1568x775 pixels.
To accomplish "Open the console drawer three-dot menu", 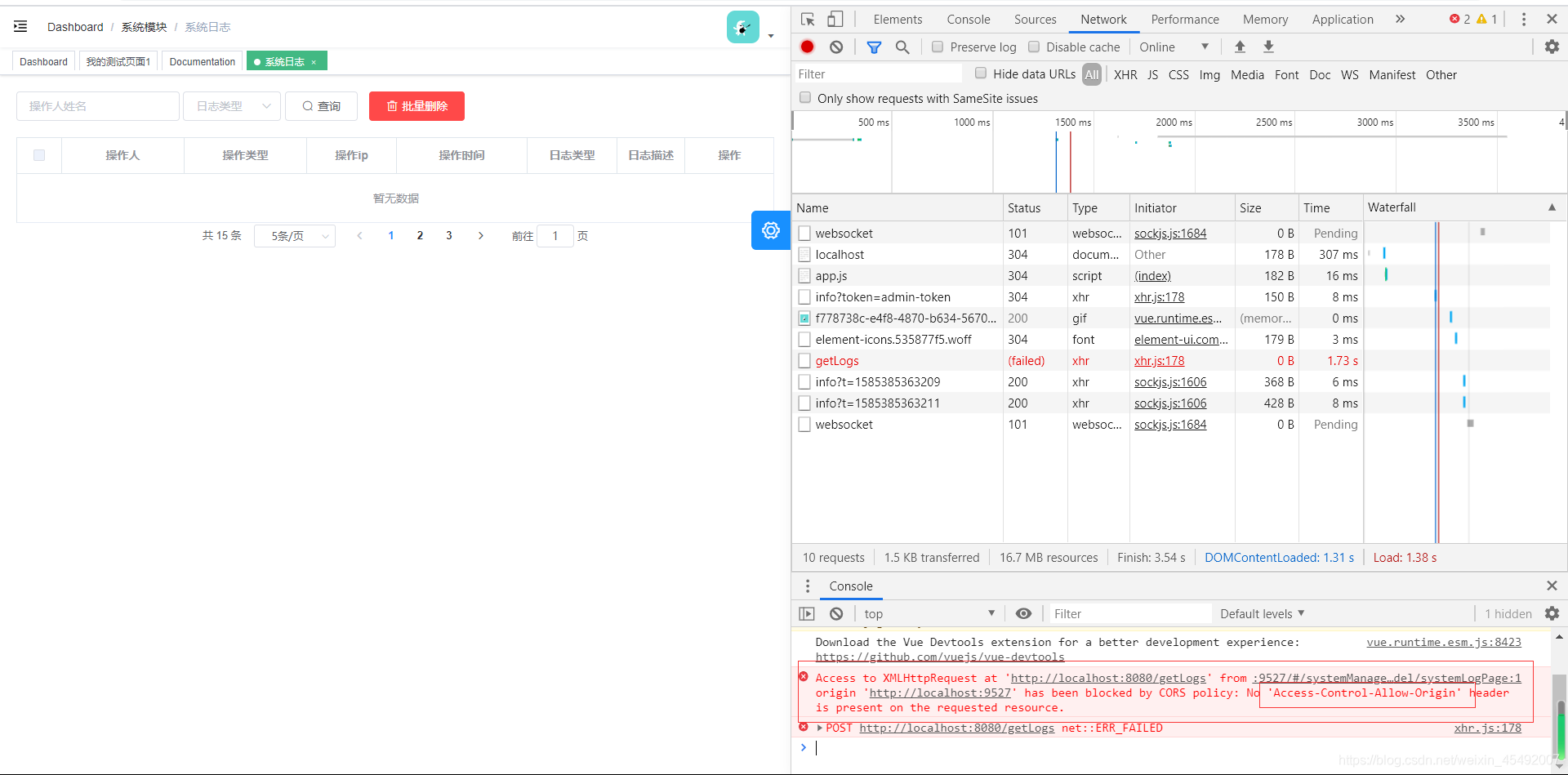I will pyautogui.click(x=808, y=586).
